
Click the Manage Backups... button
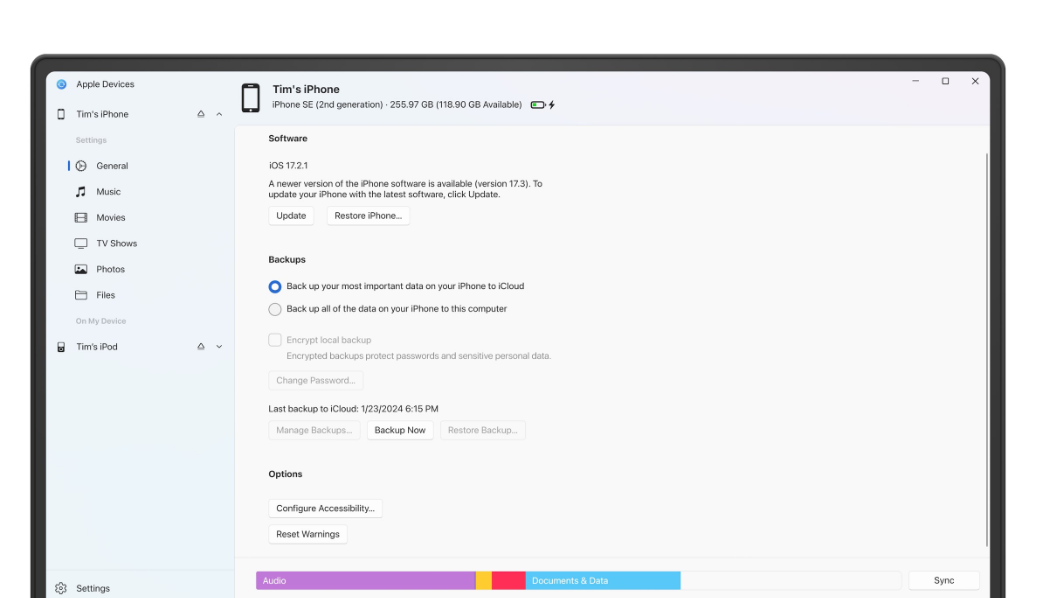(x=314, y=430)
